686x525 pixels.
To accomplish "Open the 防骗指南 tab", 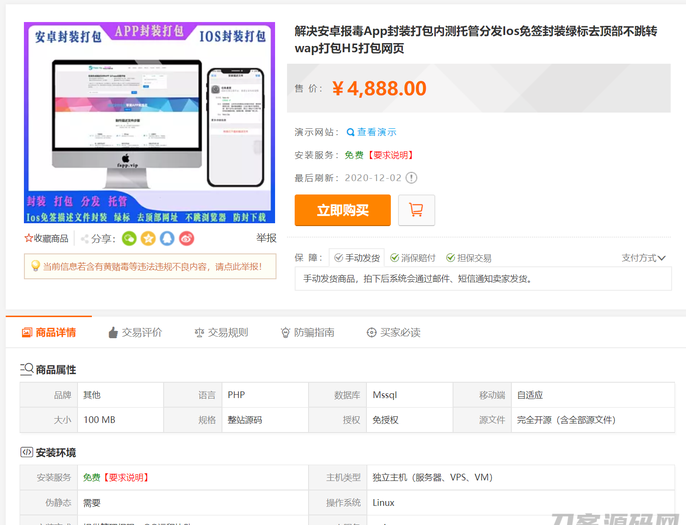I will point(307,332).
